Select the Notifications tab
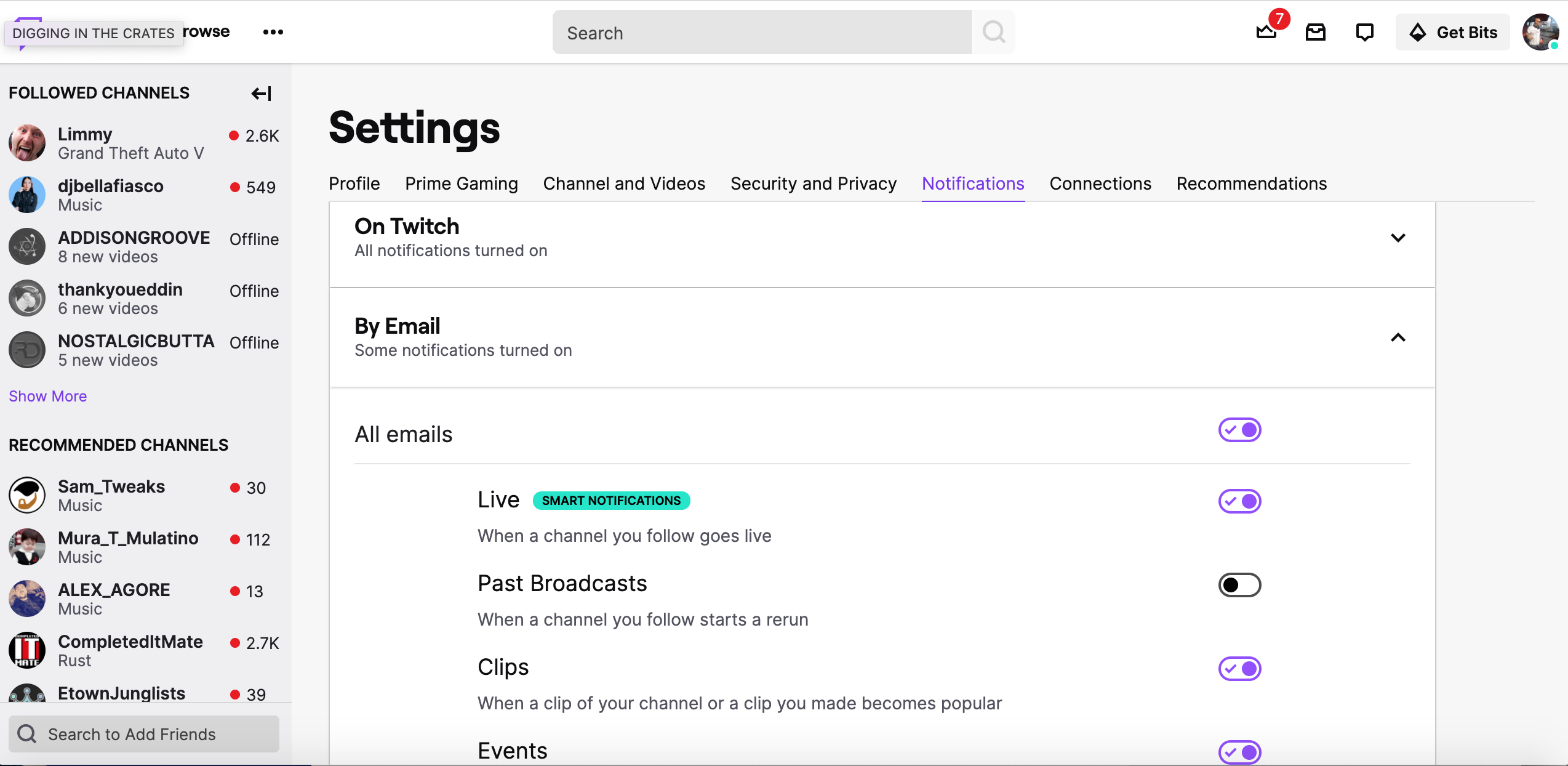 point(973,183)
